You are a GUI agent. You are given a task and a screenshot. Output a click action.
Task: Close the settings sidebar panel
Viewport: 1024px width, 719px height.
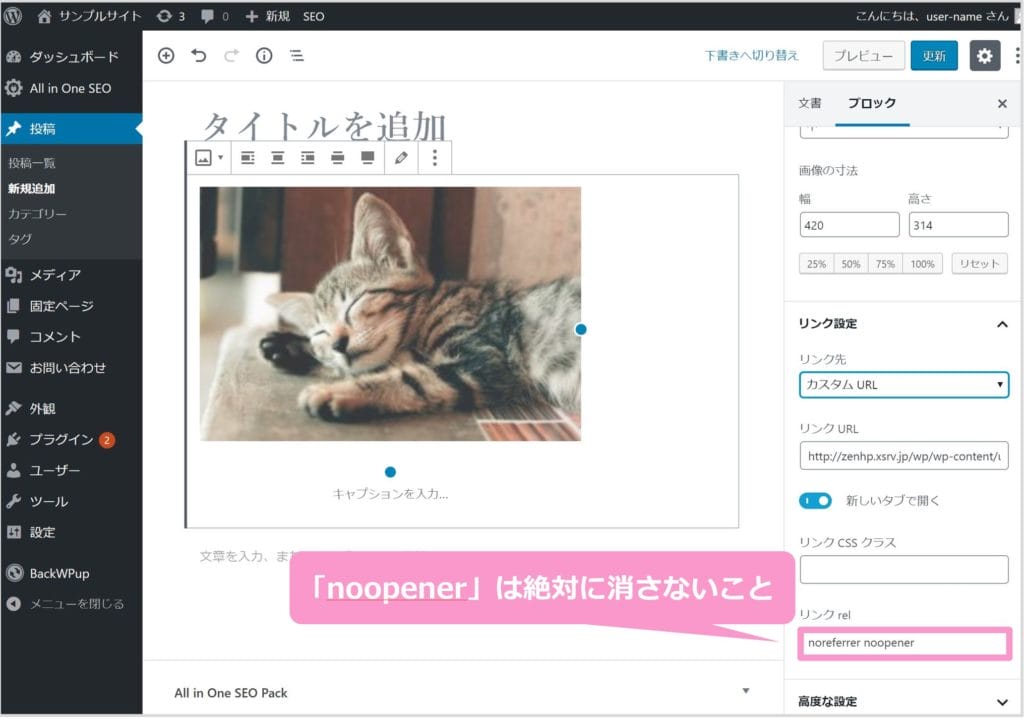tap(1002, 103)
